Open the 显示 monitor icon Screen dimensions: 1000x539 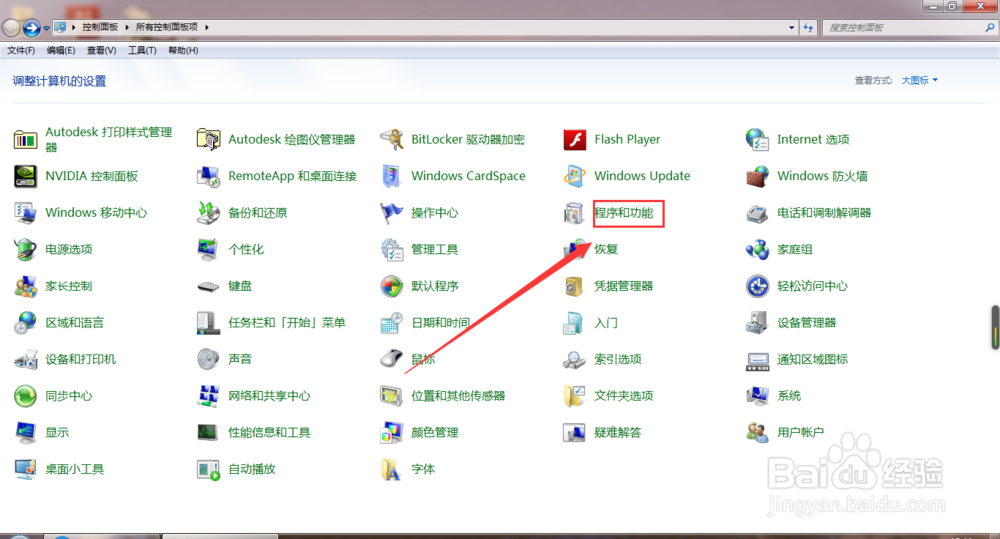pyautogui.click(x=26, y=432)
